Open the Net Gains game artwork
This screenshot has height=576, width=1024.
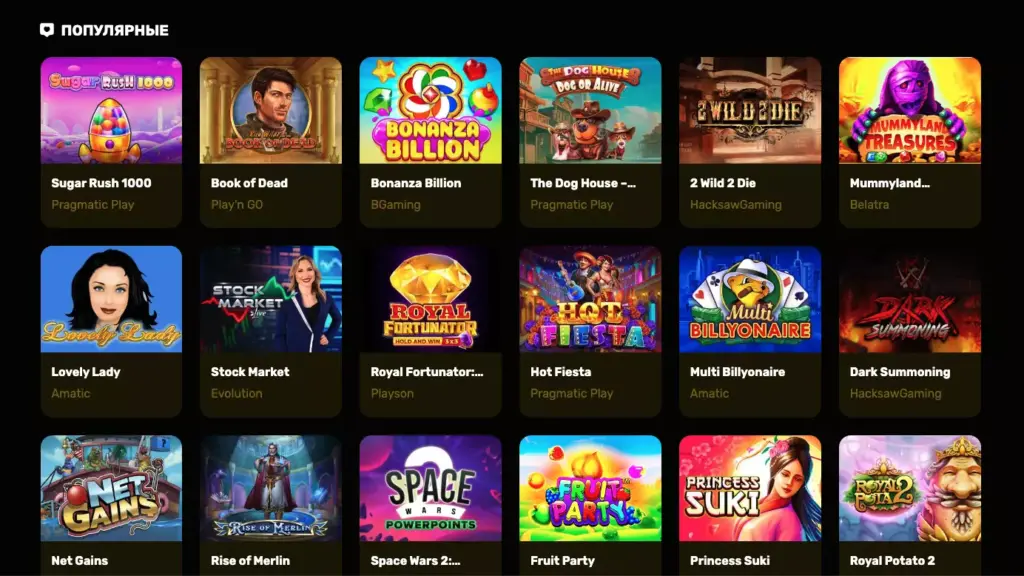tap(111, 488)
